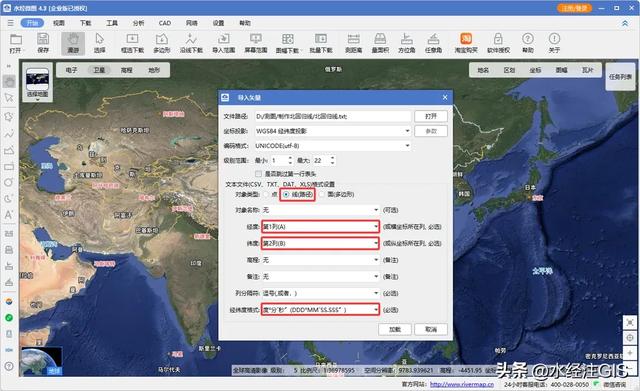Screen dimensions: 640x391
Task: Click the 取消 cancel button
Action: [x=431, y=329]
